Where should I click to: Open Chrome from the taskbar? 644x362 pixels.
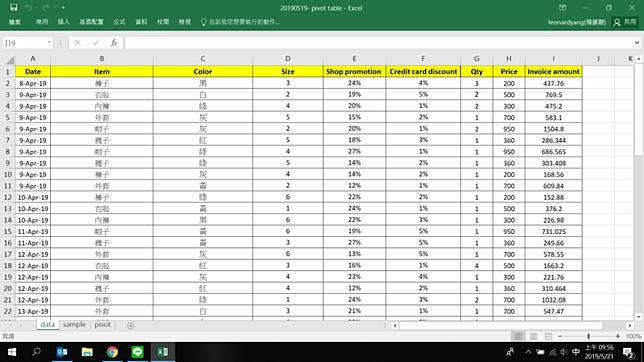point(112,352)
